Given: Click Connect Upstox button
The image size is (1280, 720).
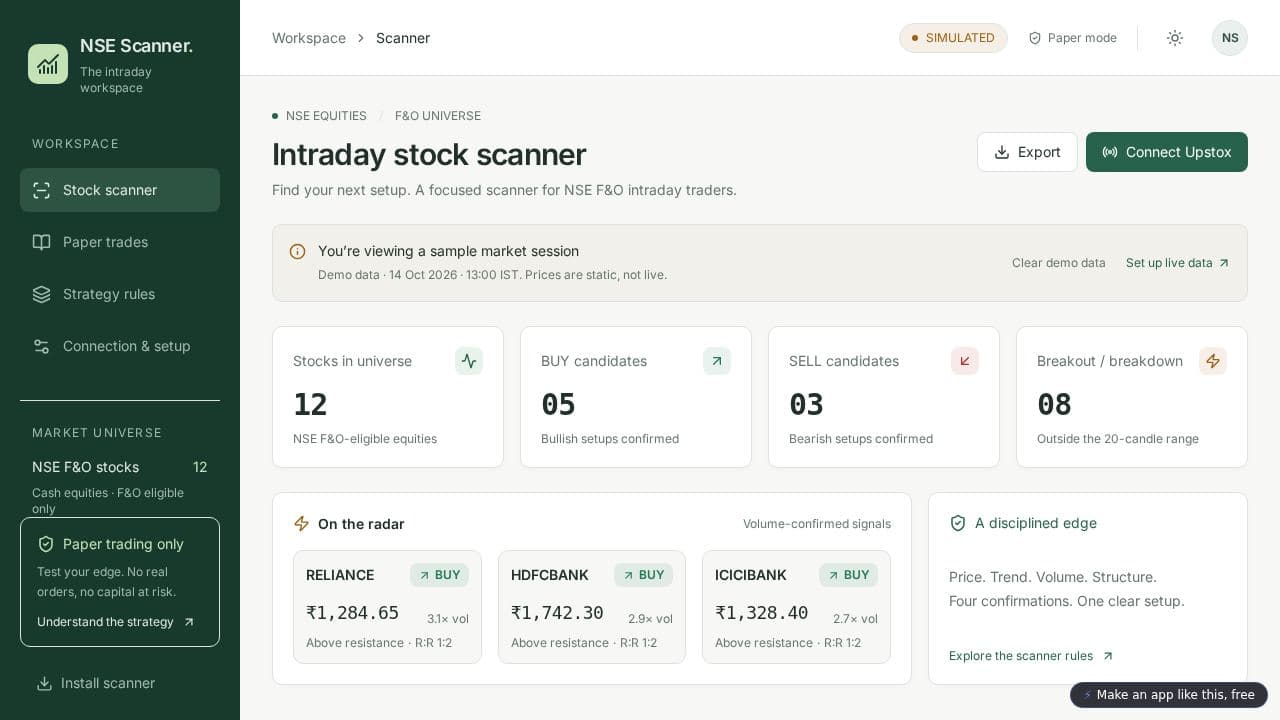Looking at the screenshot, I should (x=1167, y=152).
